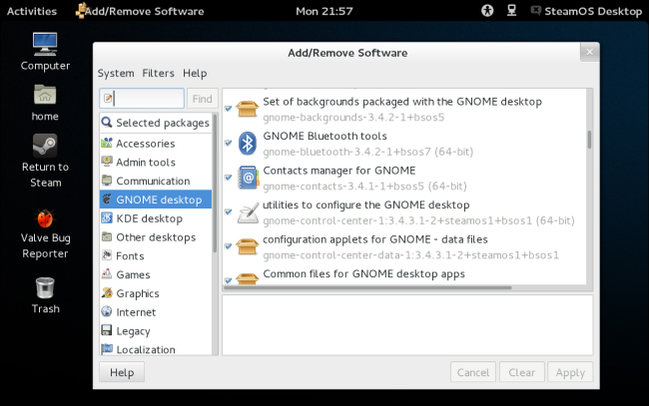This screenshot has width=649, height=406.
Task: Click the Internet globe category icon
Action: pyautogui.click(x=107, y=313)
